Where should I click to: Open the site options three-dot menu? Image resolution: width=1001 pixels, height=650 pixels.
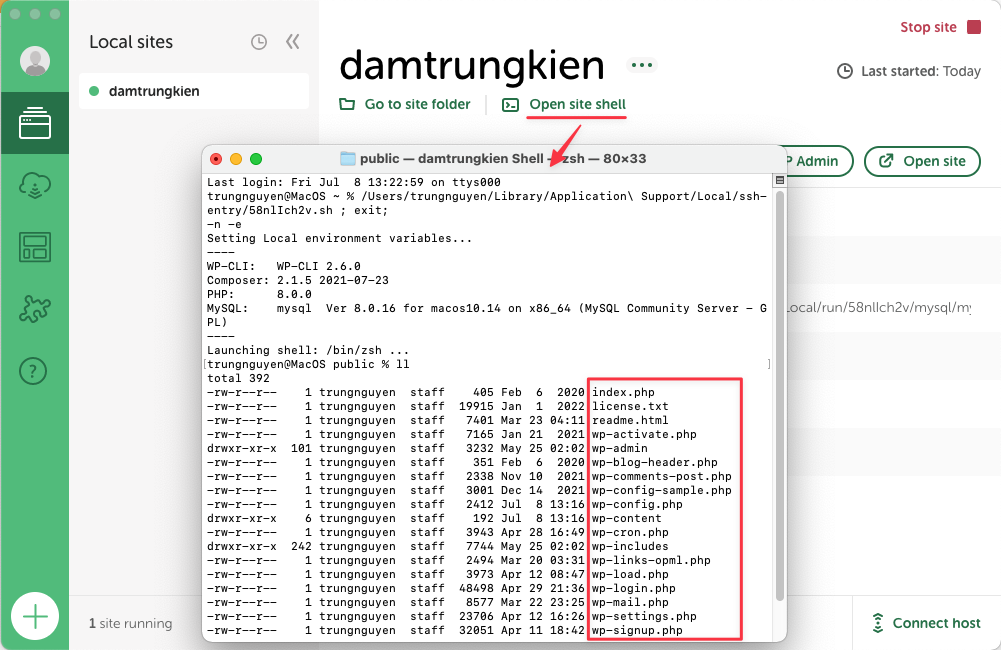[x=642, y=65]
